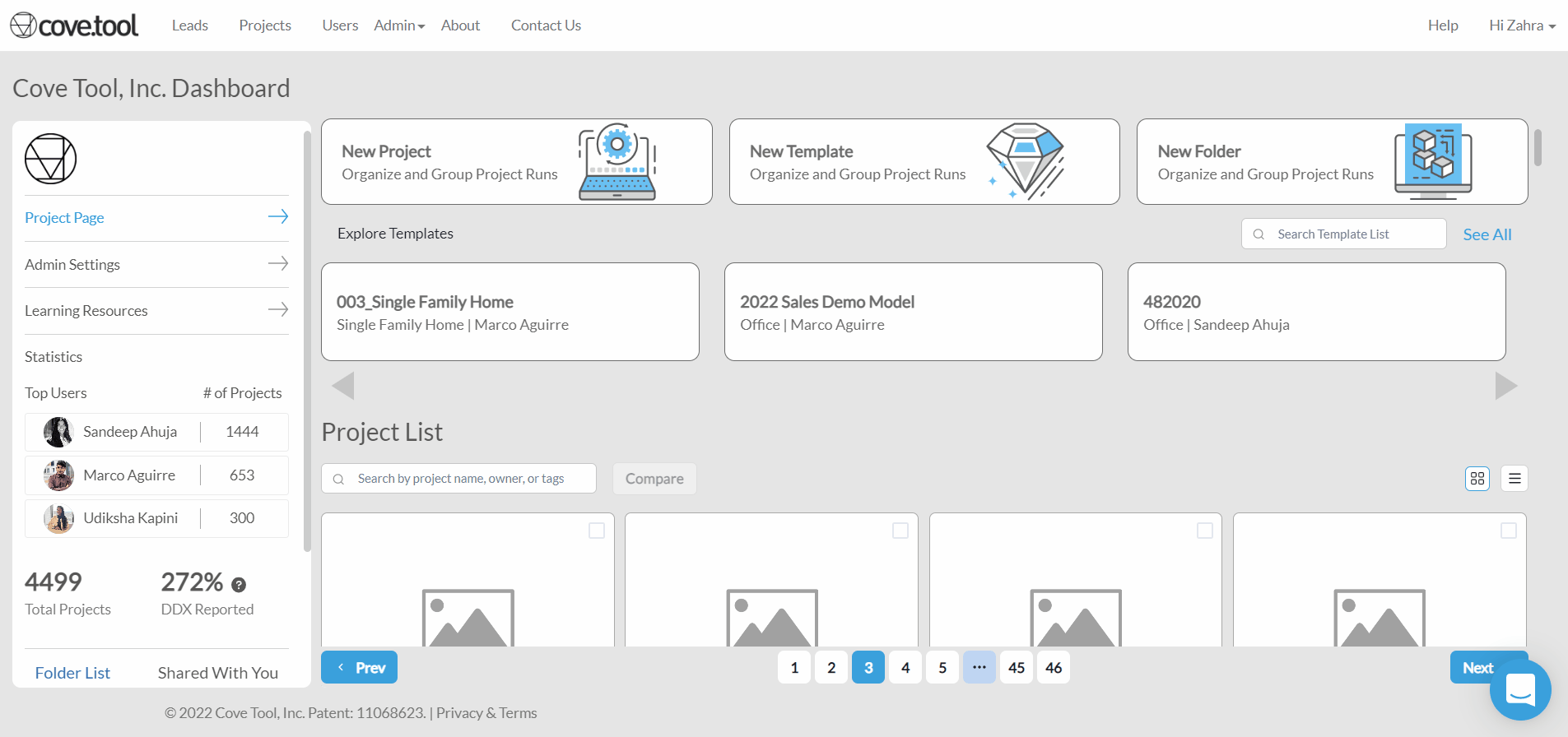Click the DDX Reported help question icon

point(239,585)
